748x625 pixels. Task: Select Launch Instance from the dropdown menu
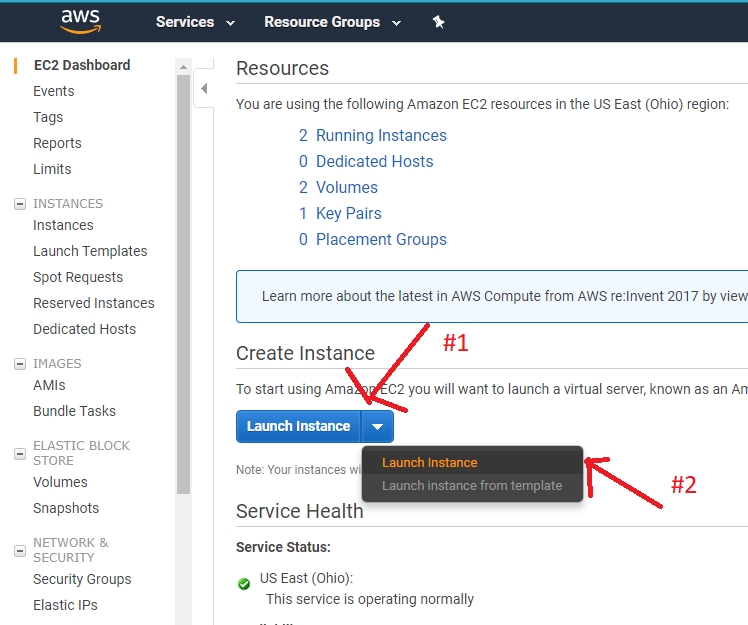430,463
